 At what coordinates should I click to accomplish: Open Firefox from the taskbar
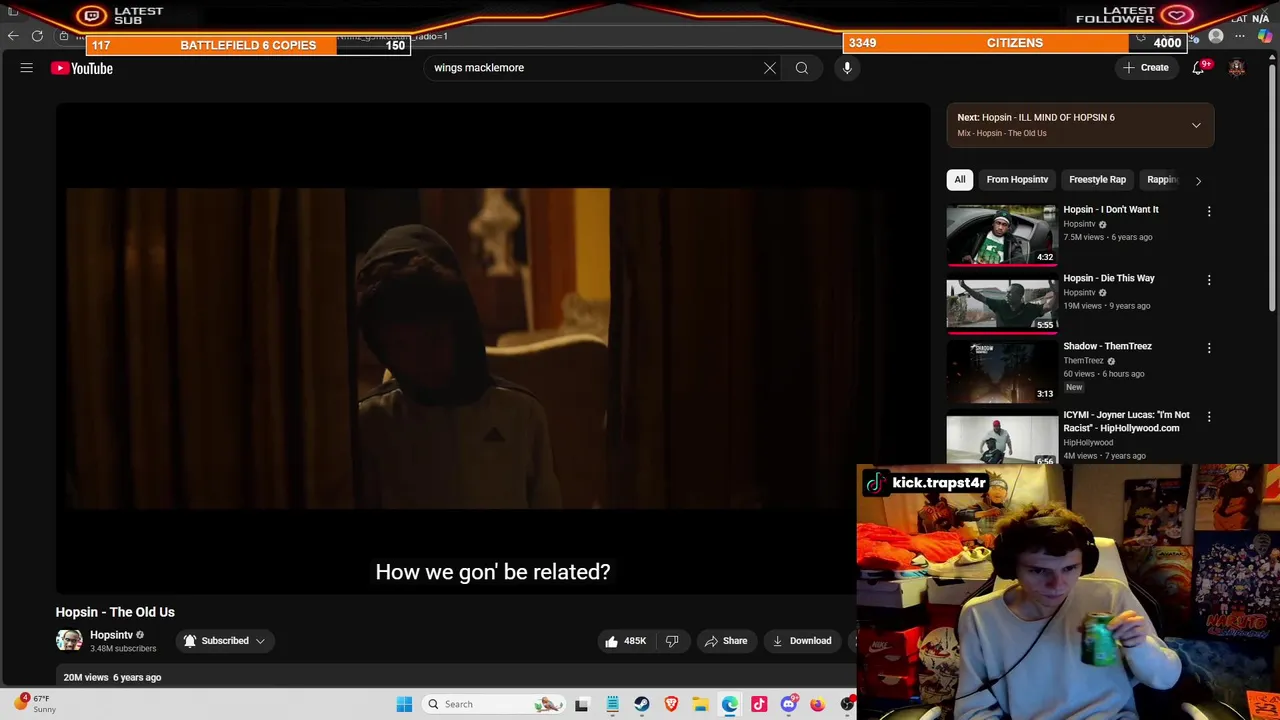tap(818, 704)
